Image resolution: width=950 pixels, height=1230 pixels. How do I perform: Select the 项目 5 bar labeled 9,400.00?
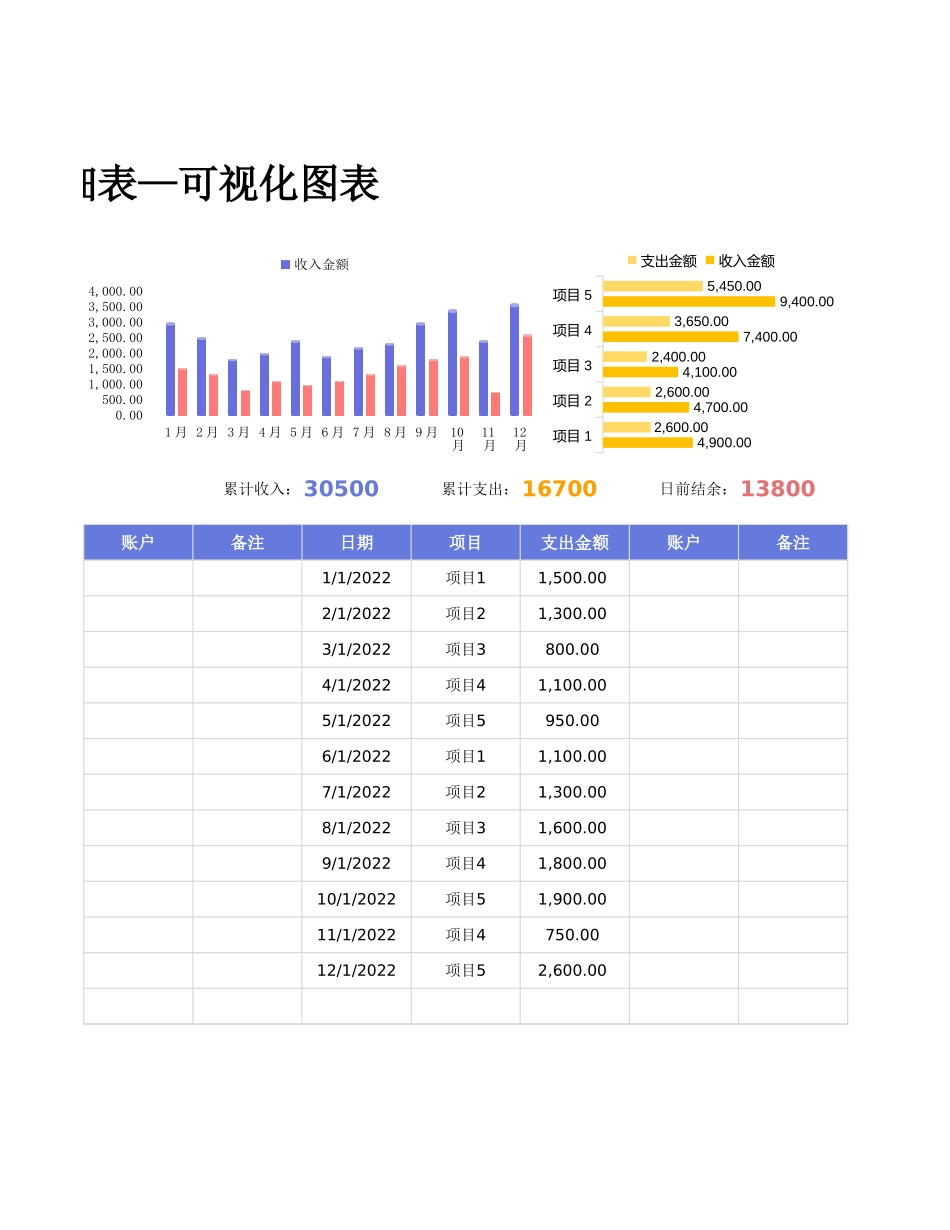point(690,300)
